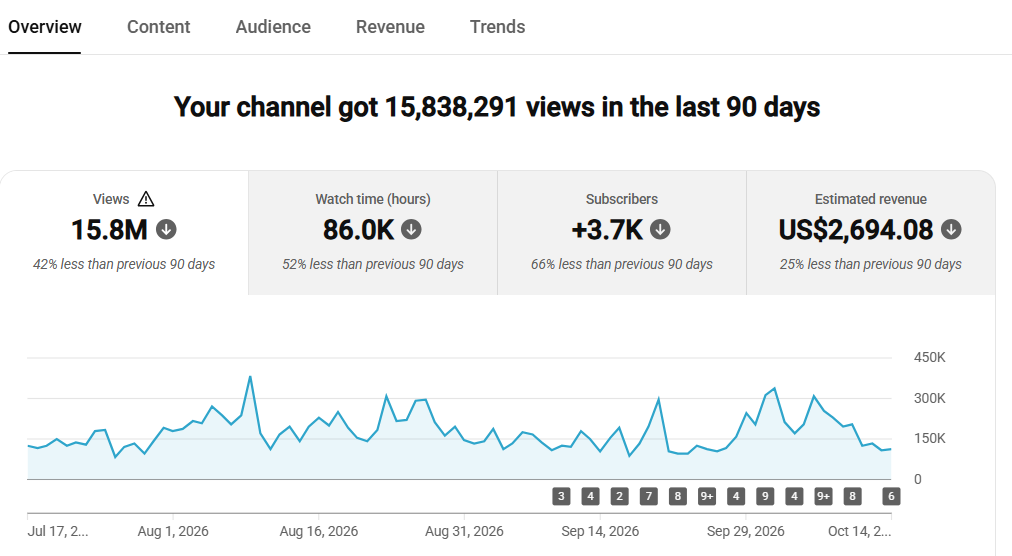Click the '25% less than previous 90 days' text
Screen dimensions: 1012x556
click(871, 264)
